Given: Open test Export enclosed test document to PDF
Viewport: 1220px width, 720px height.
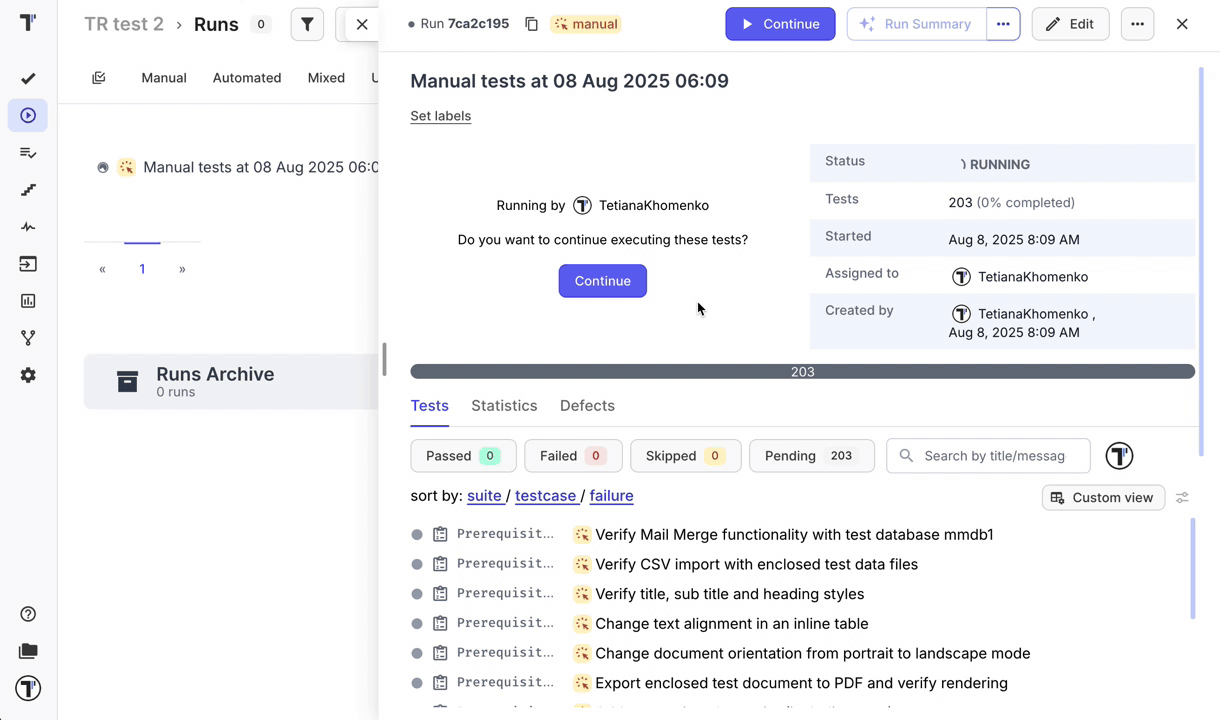Looking at the screenshot, I should point(801,684).
